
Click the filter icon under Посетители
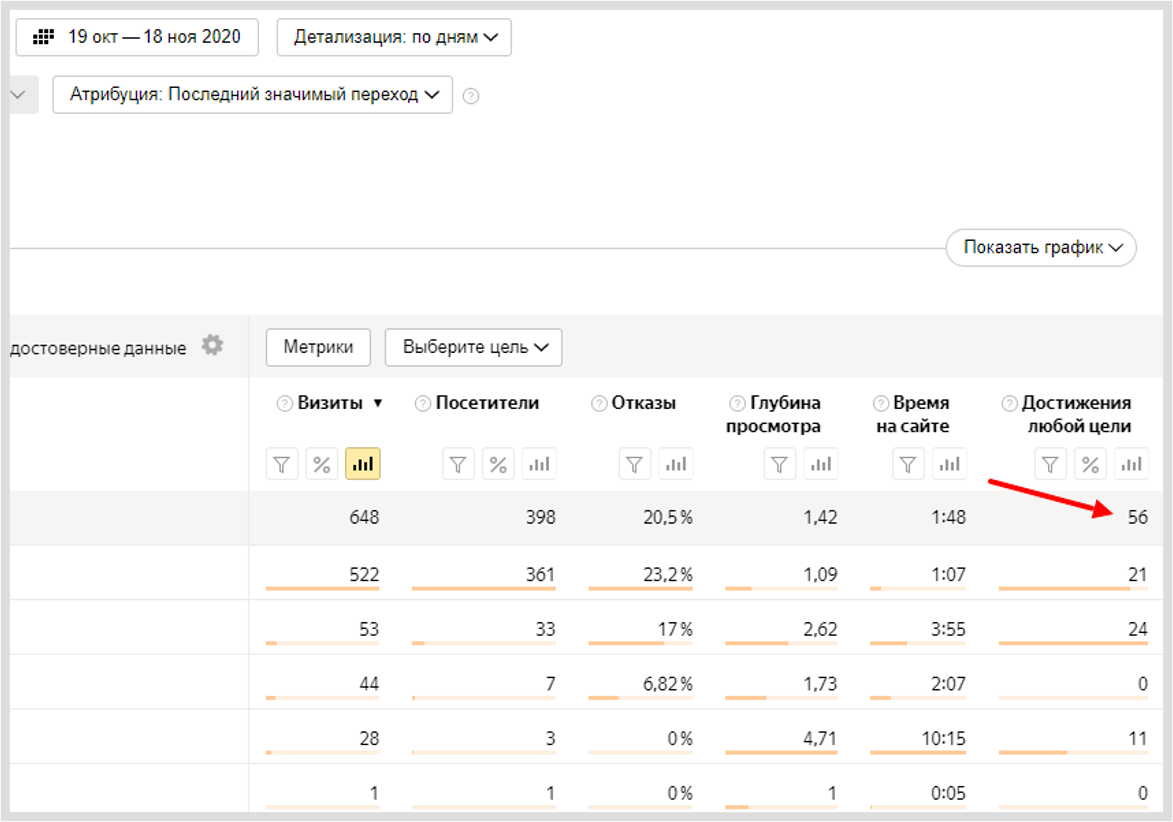pos(459,464)
